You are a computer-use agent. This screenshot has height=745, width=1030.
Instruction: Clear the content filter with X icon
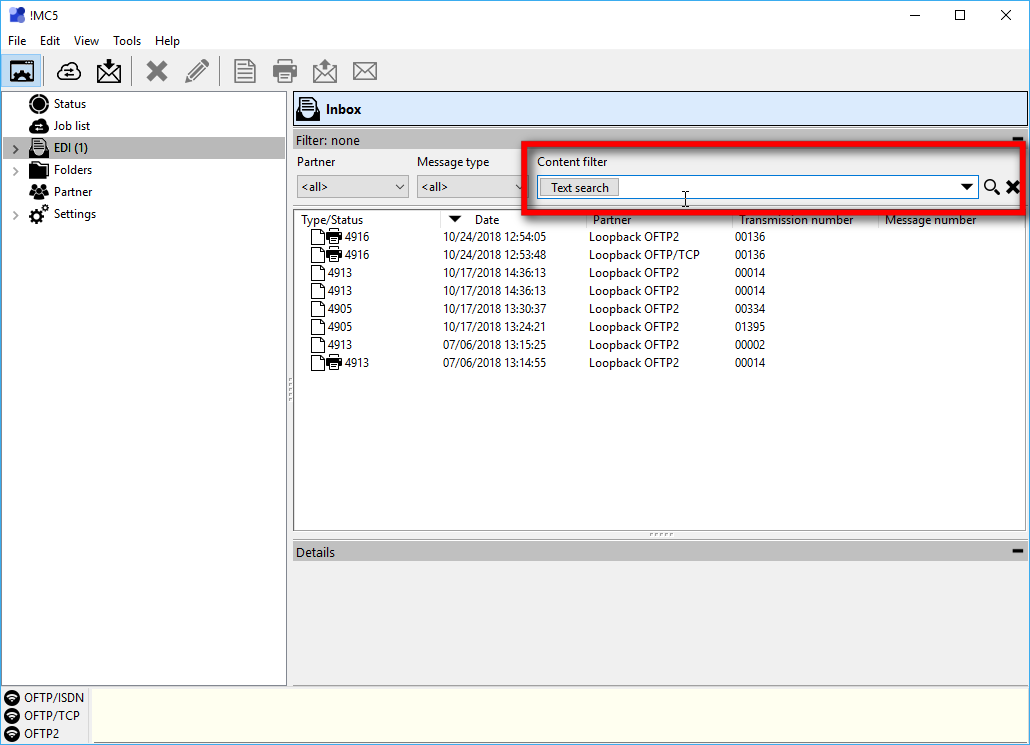tap(1013, 187)
